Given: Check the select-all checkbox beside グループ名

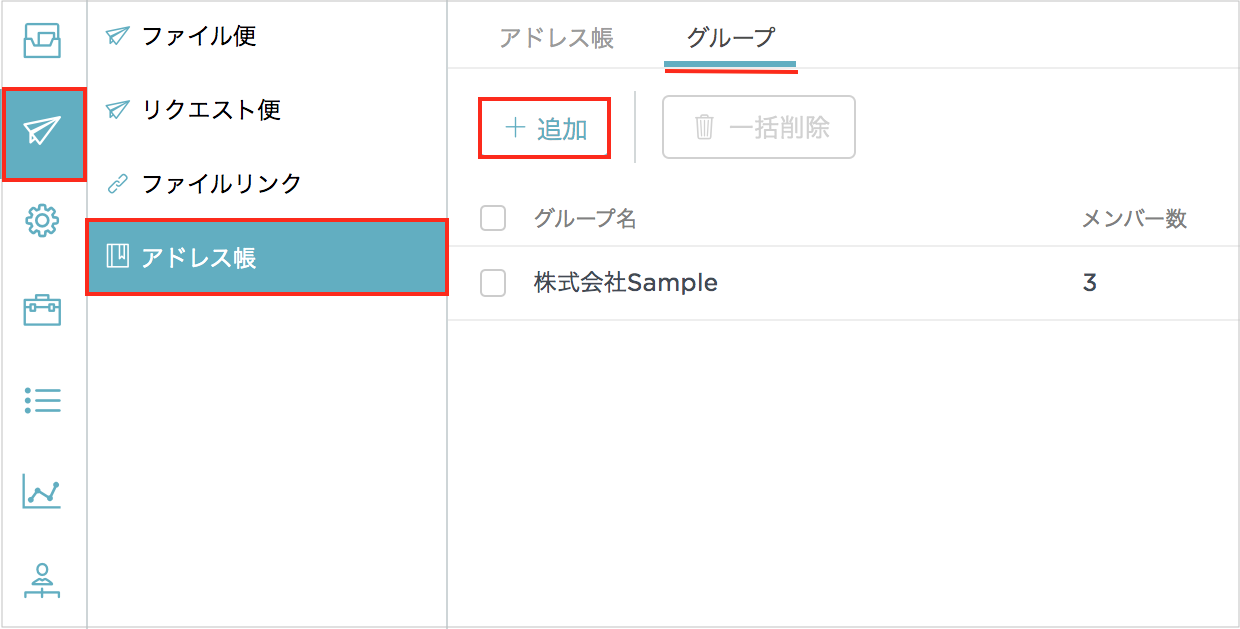Looking at the screenshot, I should [x=493, y=218].
